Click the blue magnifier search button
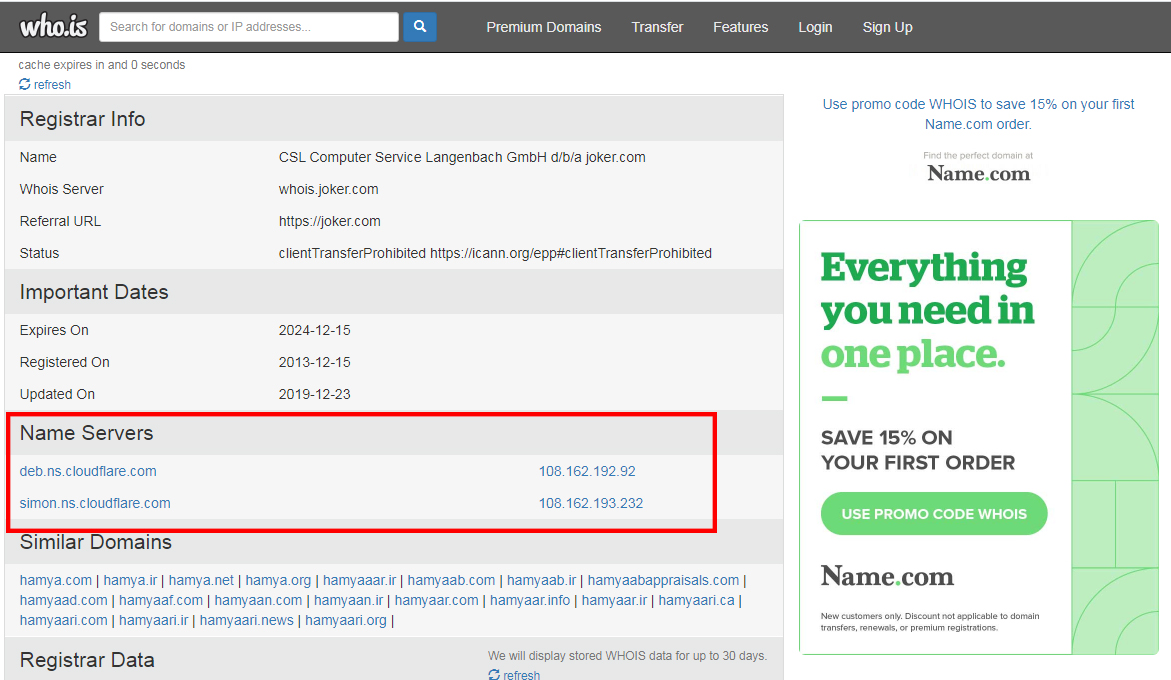The width and height of the screenshot is (1171, 680). [x=420, y=27]
